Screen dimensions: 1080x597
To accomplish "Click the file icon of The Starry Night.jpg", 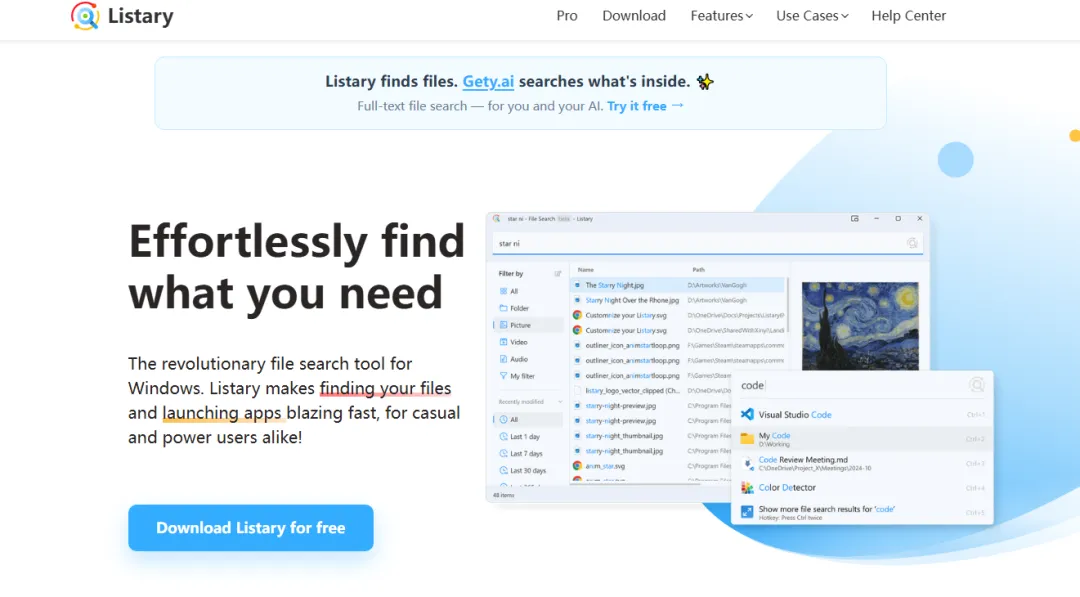I will pos(577,285).
